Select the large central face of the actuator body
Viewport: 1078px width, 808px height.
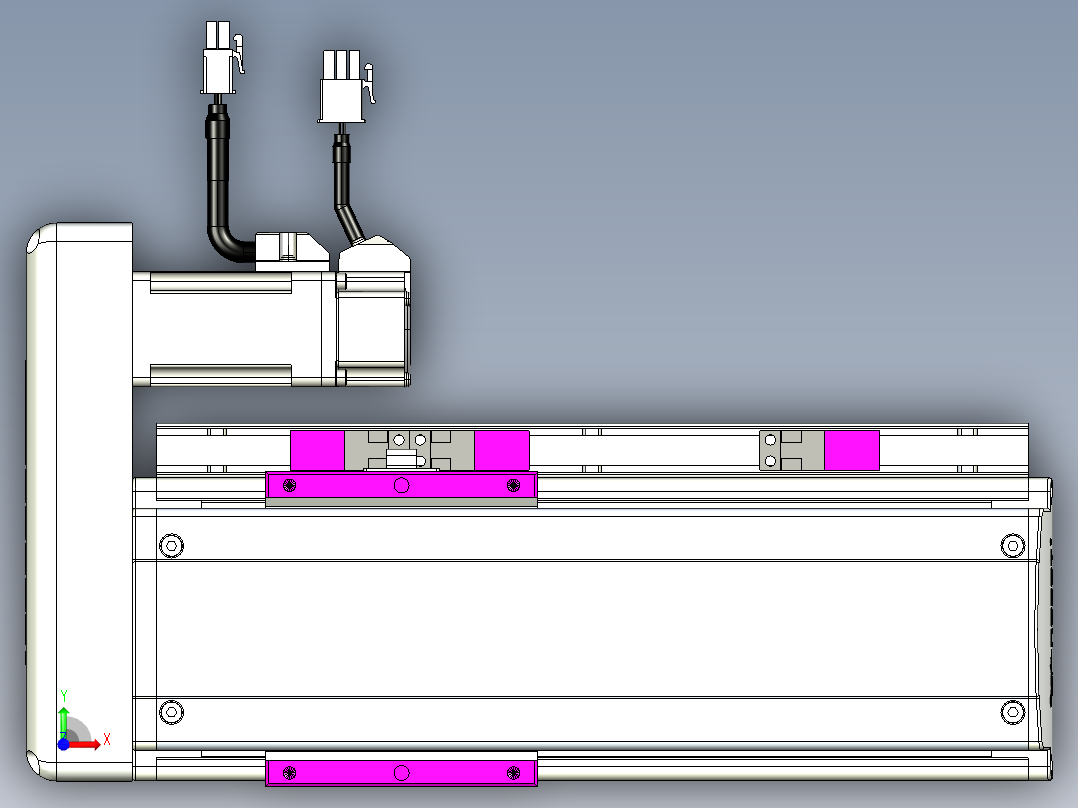[591, 629]
